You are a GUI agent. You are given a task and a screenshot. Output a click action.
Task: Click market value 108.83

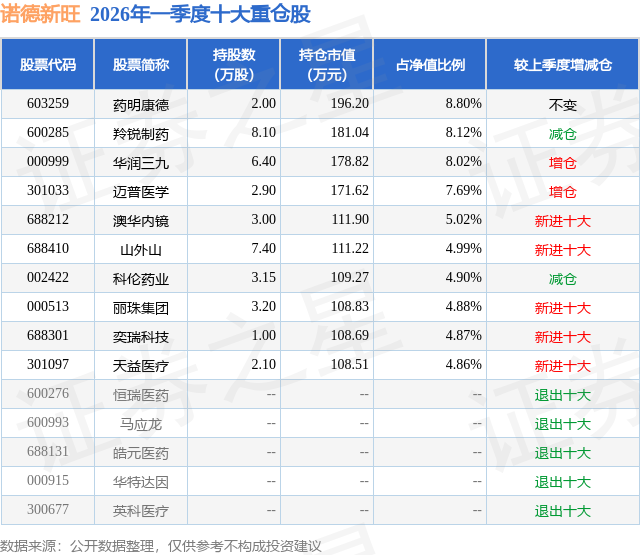pyautogui.click(x=350, y=306)
